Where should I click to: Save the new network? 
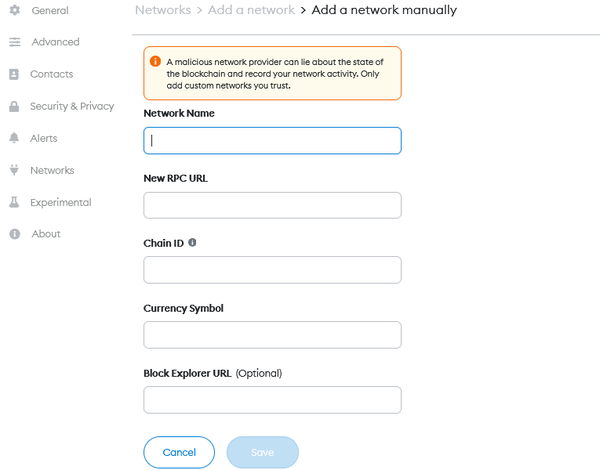pyautogui.click(x=262, y=452)
